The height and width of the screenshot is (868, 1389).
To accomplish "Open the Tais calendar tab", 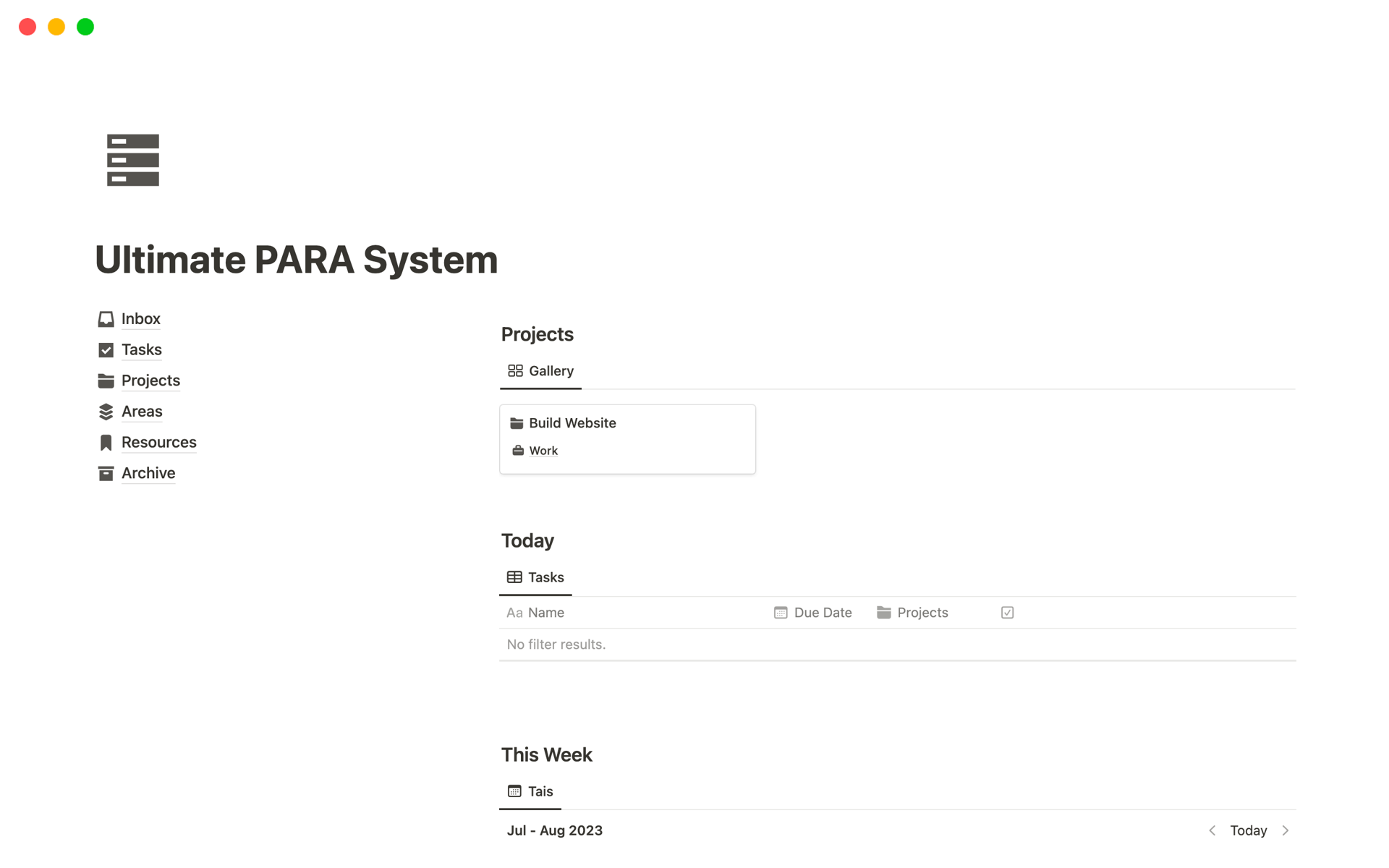I will click(x=530, y=791).
